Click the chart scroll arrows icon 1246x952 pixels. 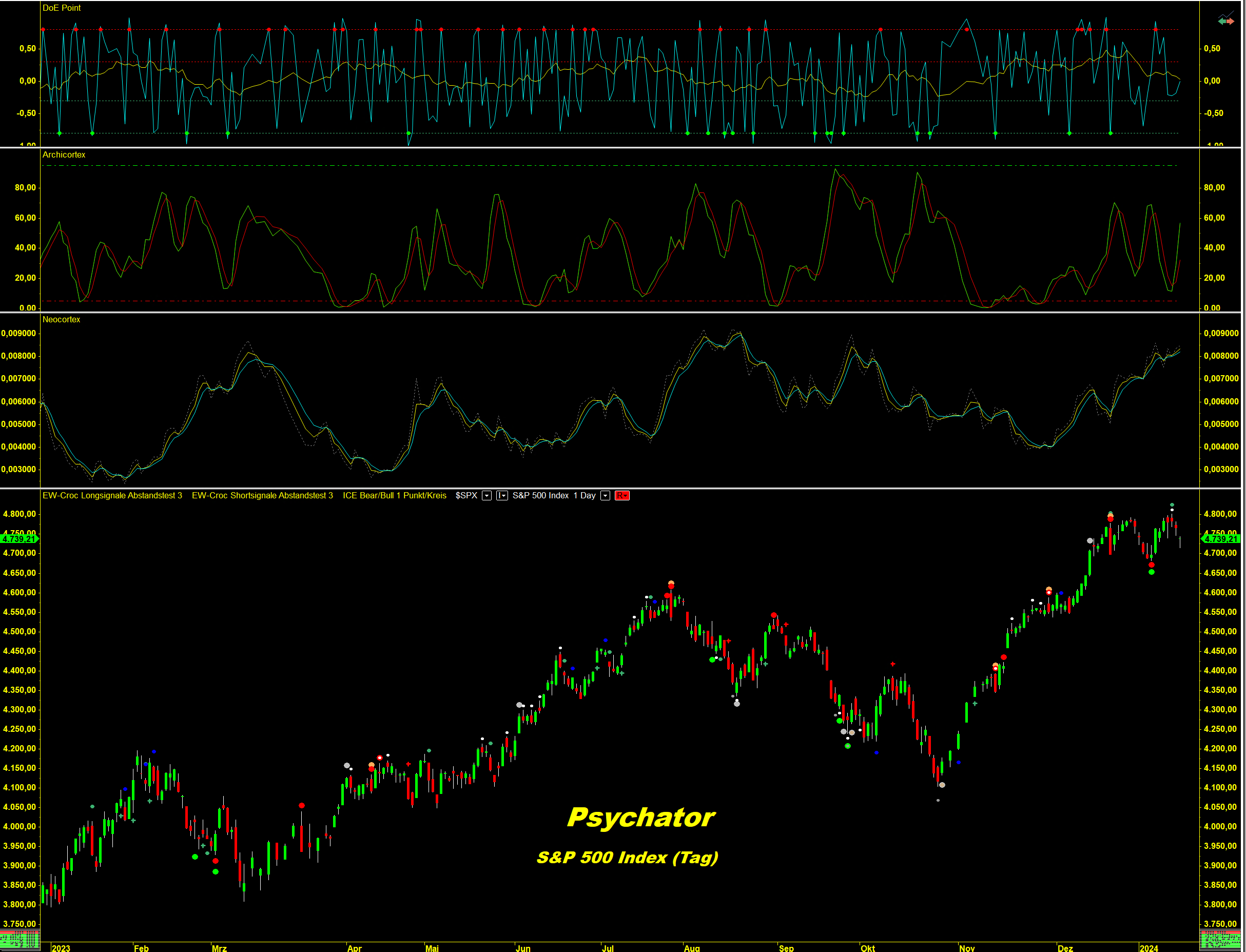tap(1225, 21)
